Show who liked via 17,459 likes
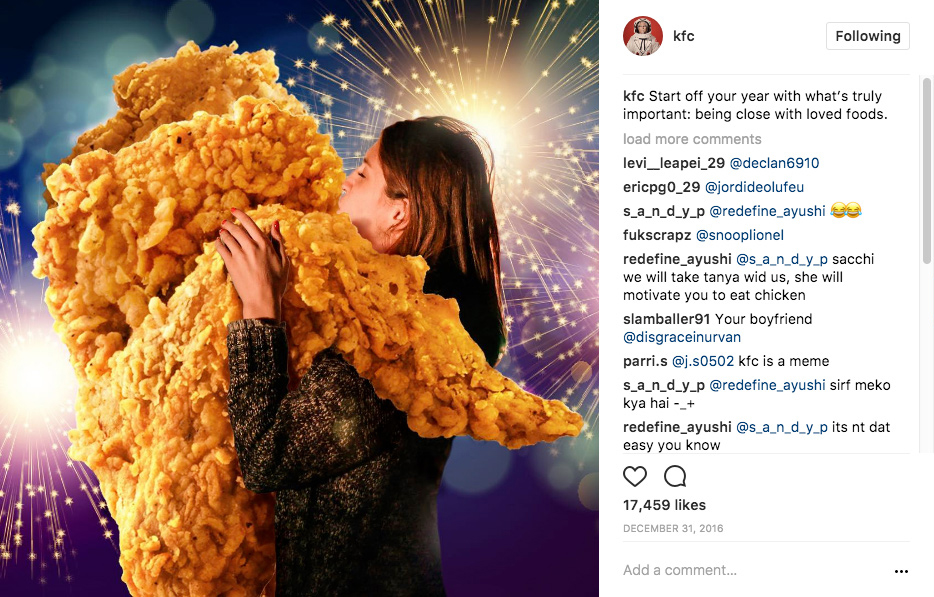934x597 pixels. pos(664,505)
